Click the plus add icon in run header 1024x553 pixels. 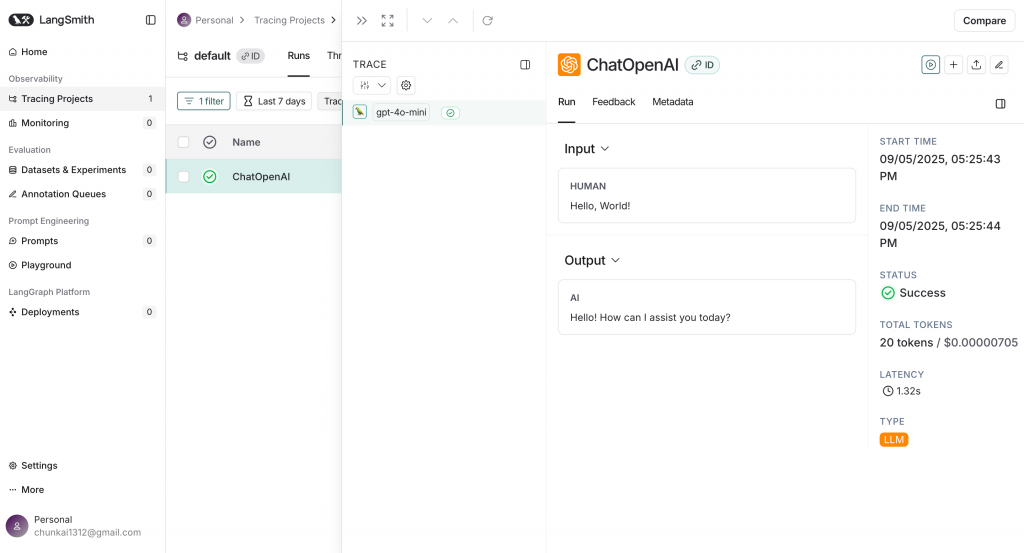click(953, 65)
